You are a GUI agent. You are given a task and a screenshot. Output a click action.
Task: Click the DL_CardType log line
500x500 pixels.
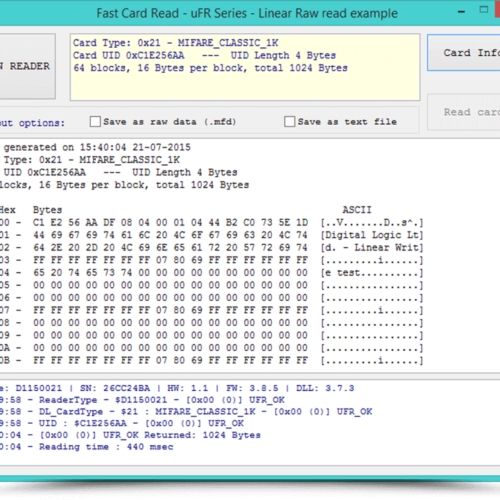click(x=186, y=412)
